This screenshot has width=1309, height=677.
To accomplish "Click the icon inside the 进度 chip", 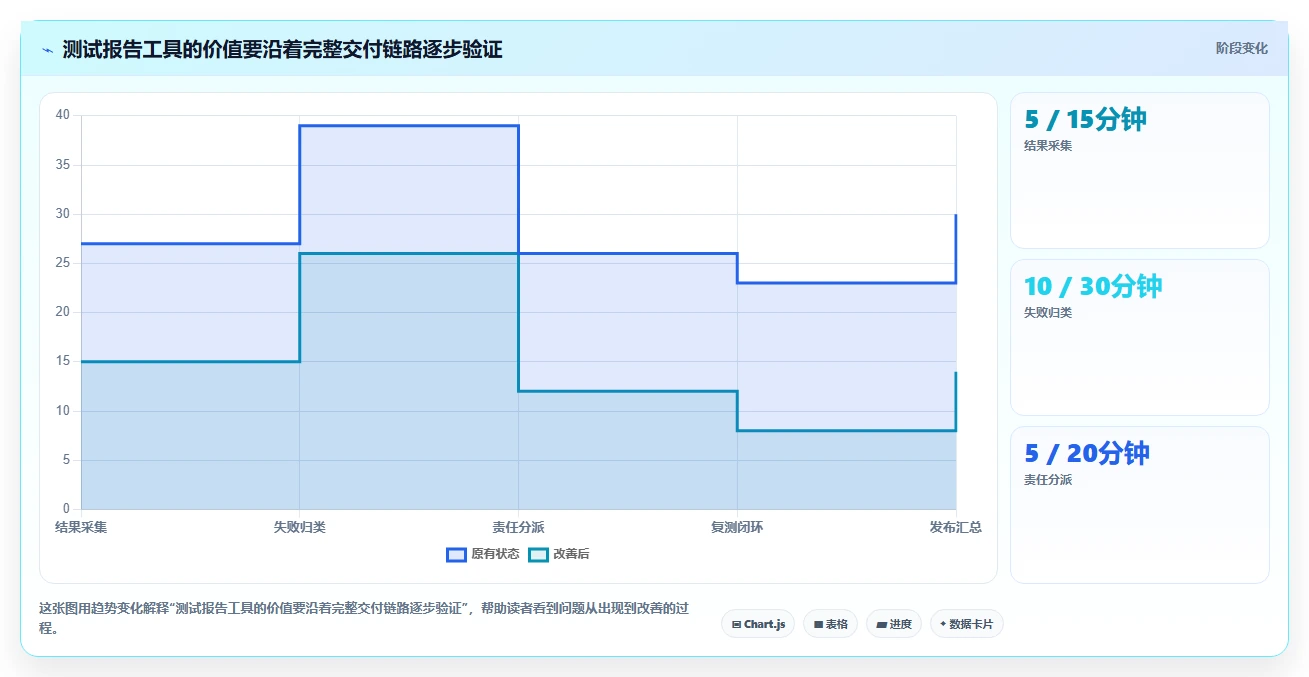I will click(x=882, y=624).
